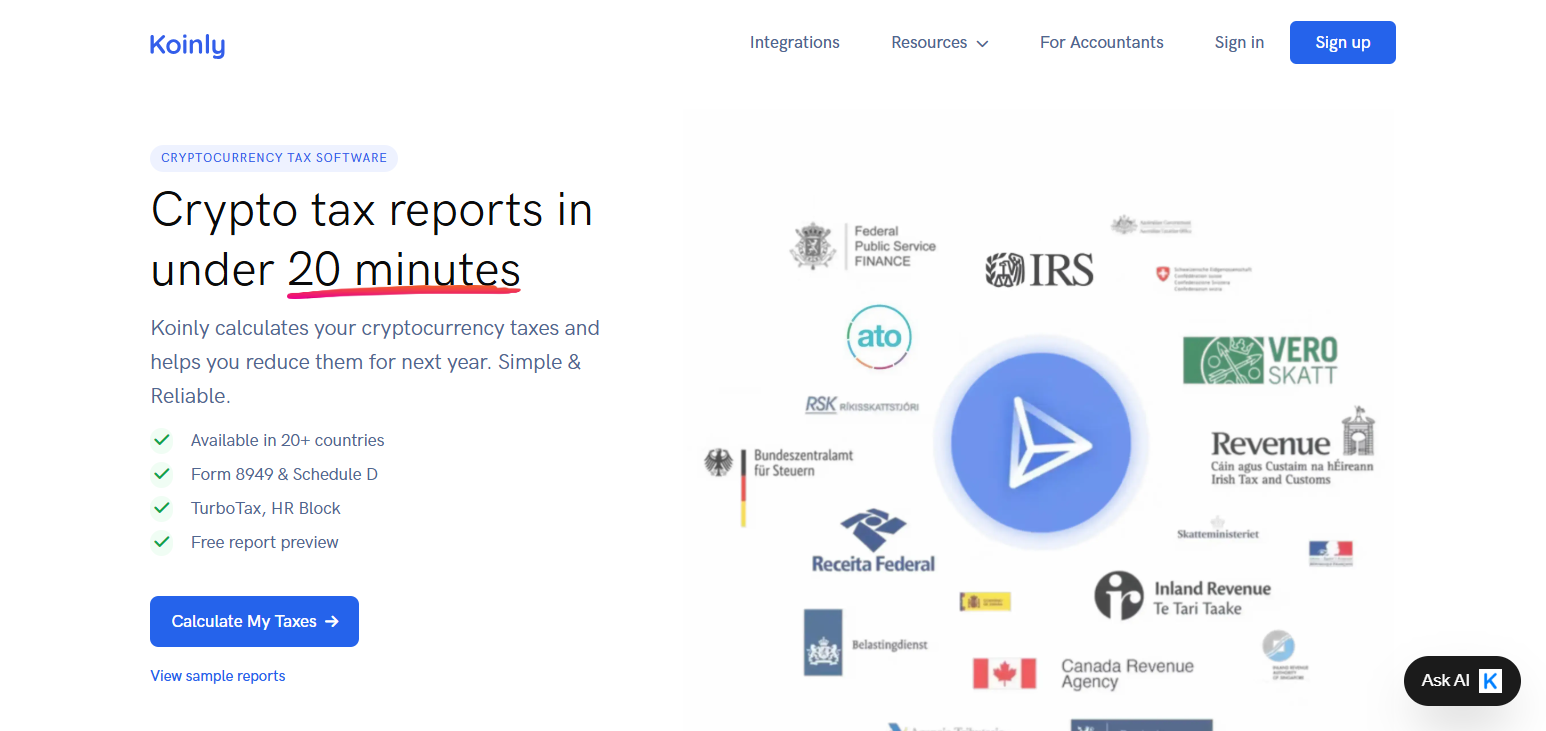Click the 'Form 8949 & Schedule D' text

[284, 474]
